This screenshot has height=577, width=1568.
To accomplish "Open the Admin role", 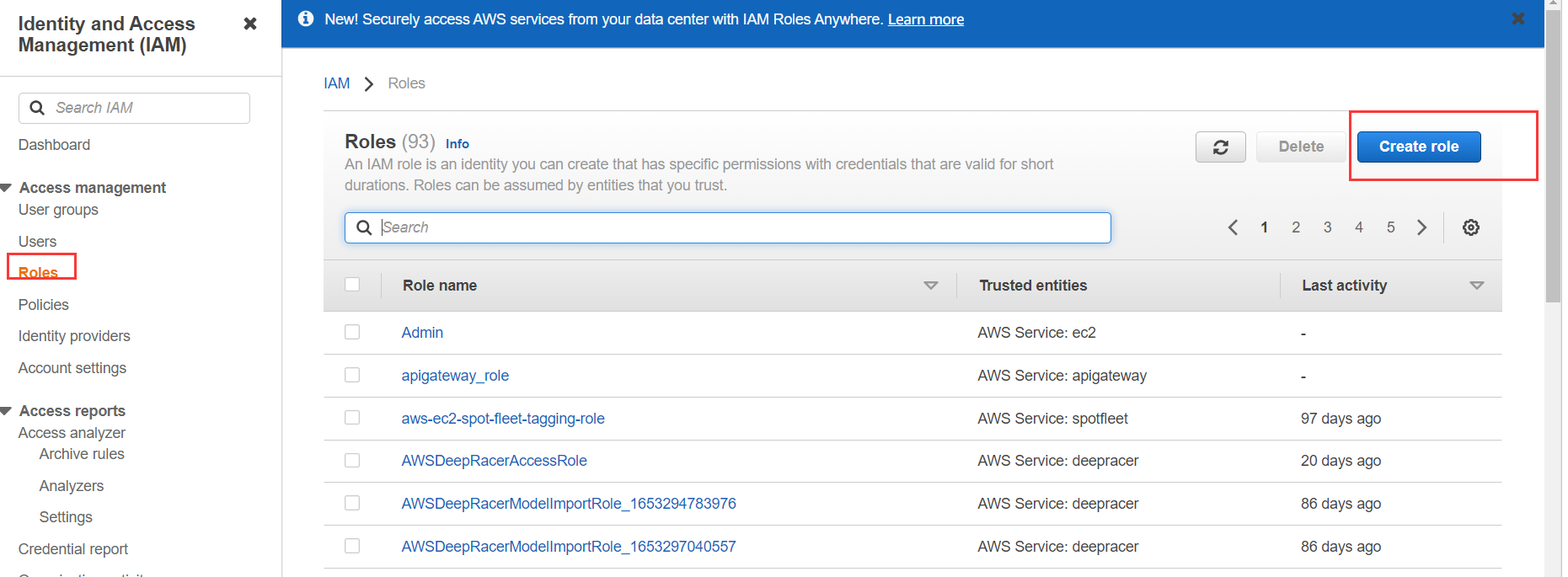I will 422,333.
